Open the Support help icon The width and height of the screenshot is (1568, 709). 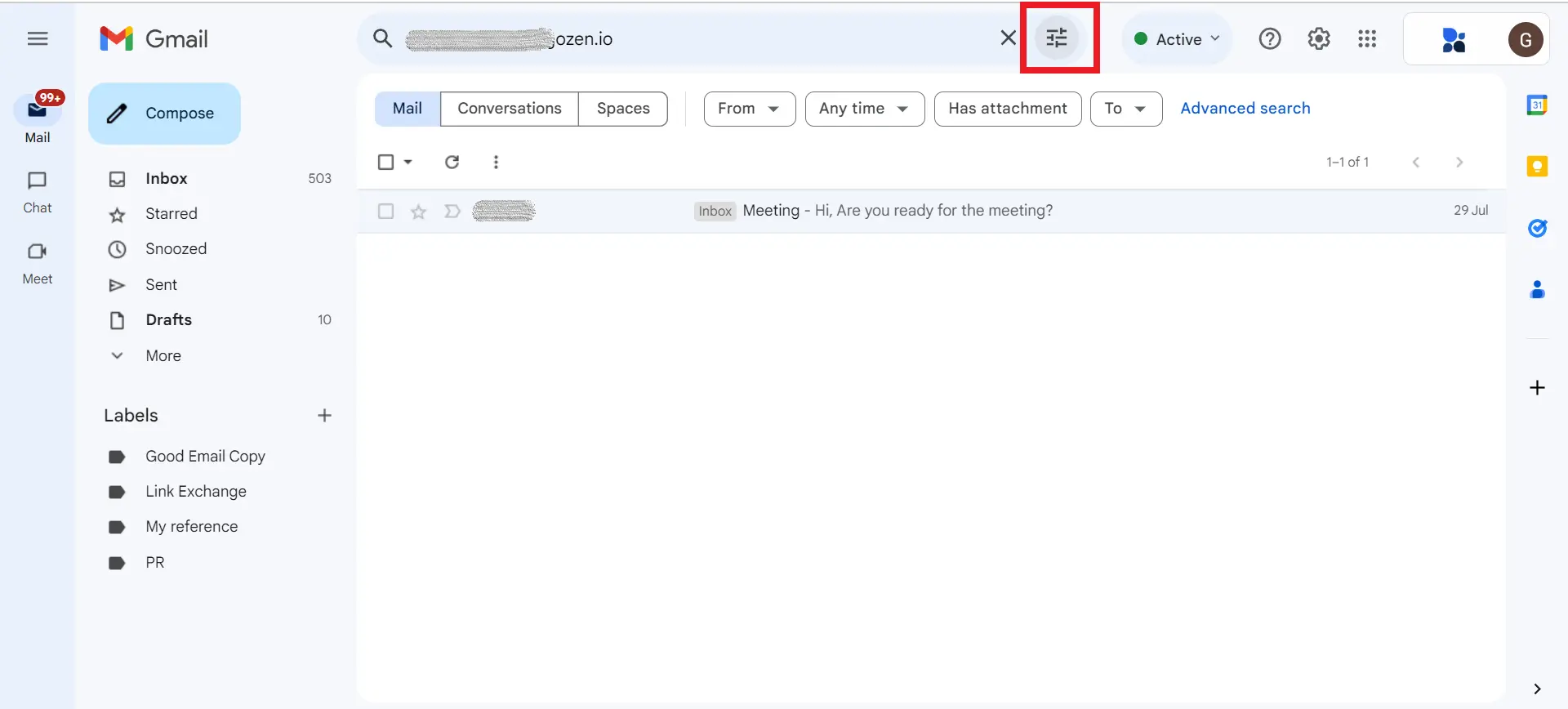tap(1270, 38)
